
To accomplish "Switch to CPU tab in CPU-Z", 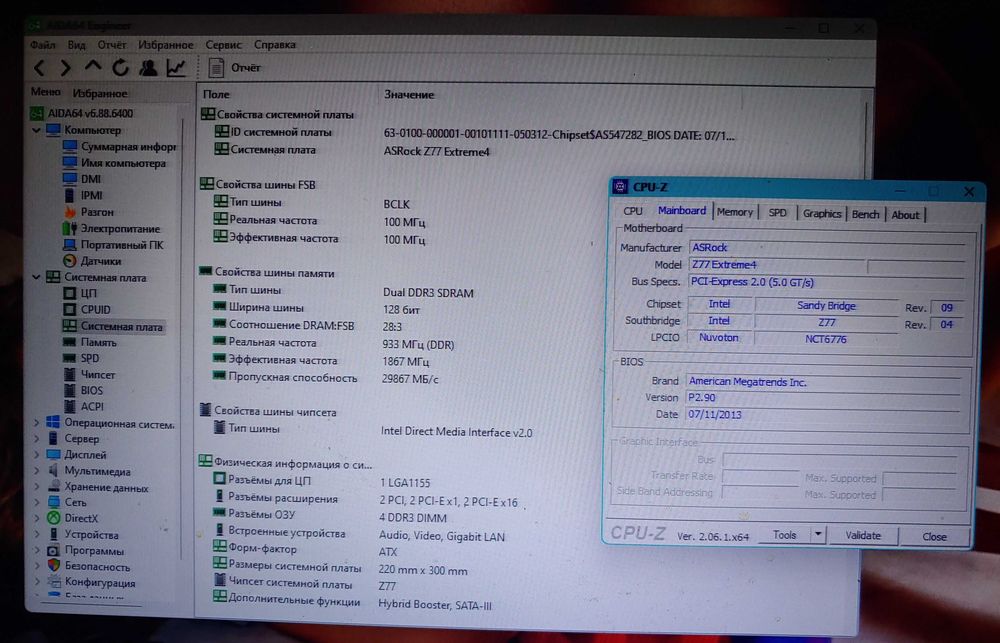I will tap(633, 211).
